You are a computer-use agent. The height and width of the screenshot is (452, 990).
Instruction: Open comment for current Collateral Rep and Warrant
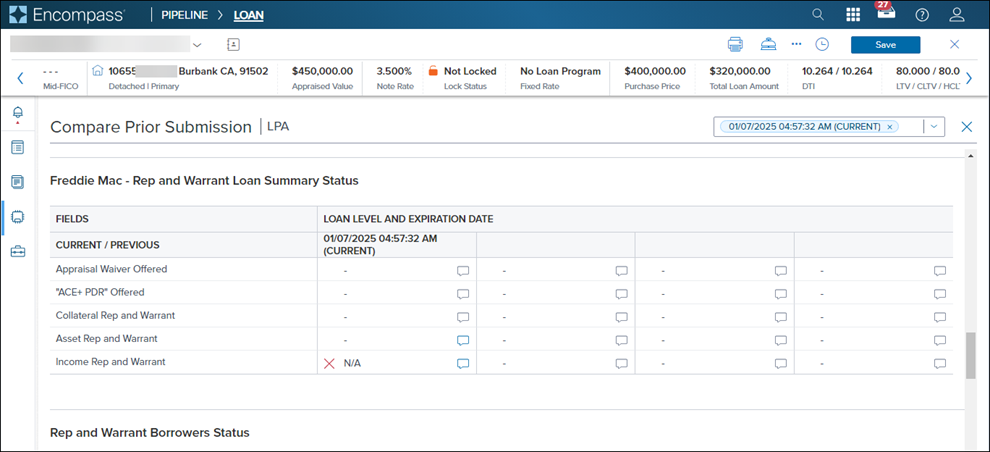point(463,317)
